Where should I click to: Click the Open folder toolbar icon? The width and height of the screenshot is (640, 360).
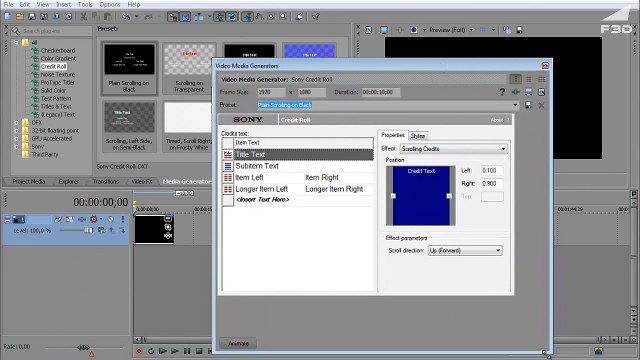coord(20,17)
